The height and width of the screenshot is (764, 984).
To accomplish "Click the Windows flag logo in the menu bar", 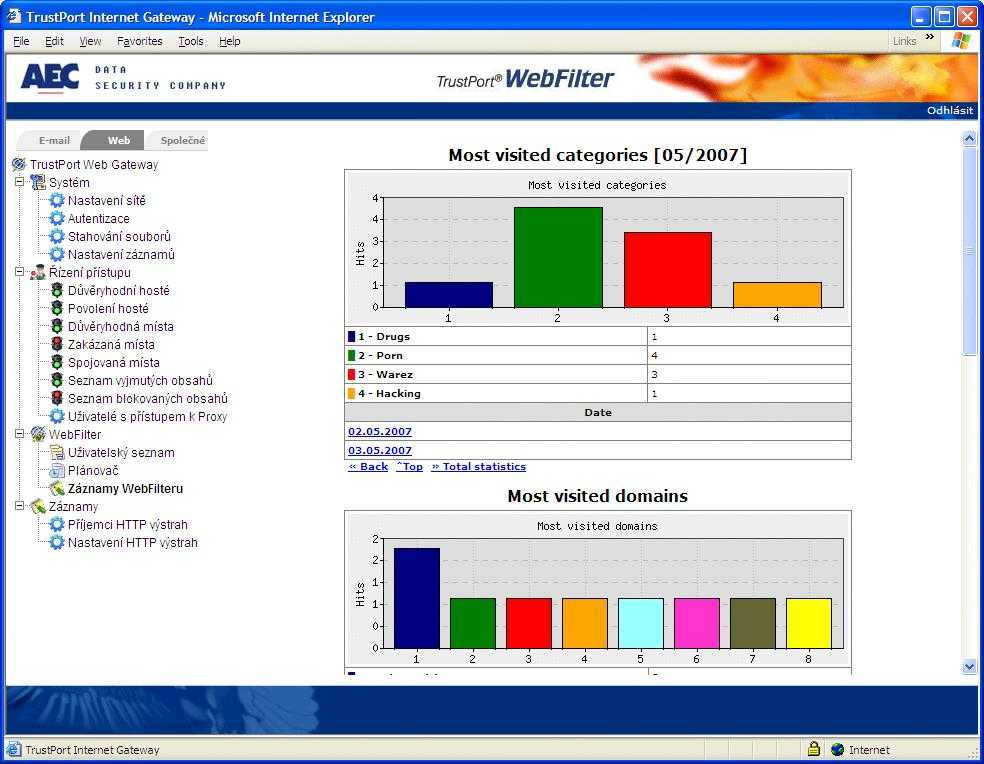I will 960,41.
